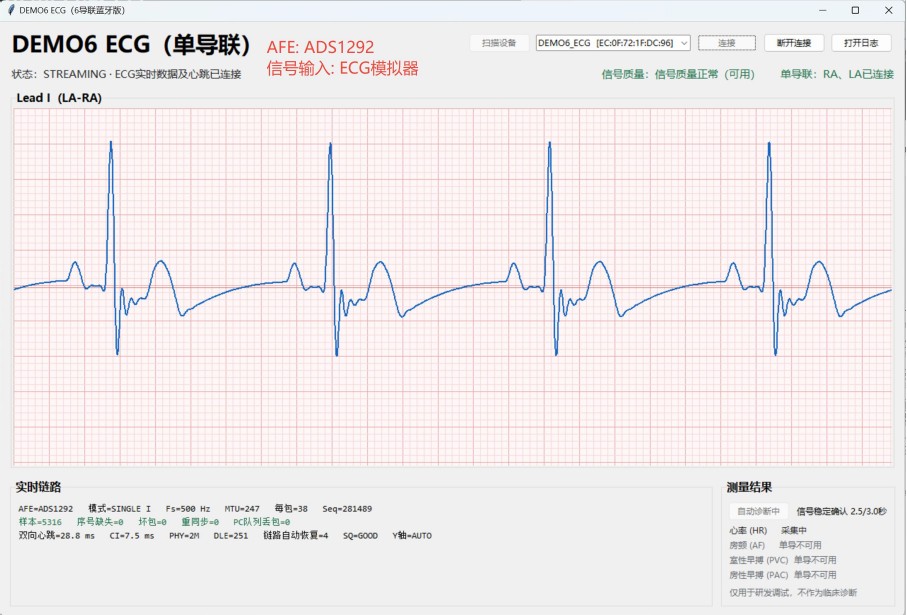Click the 状态: STREAMING status line
Image resolution: width=907 pixels, height=615 pixels.
[x=126, y=74]
